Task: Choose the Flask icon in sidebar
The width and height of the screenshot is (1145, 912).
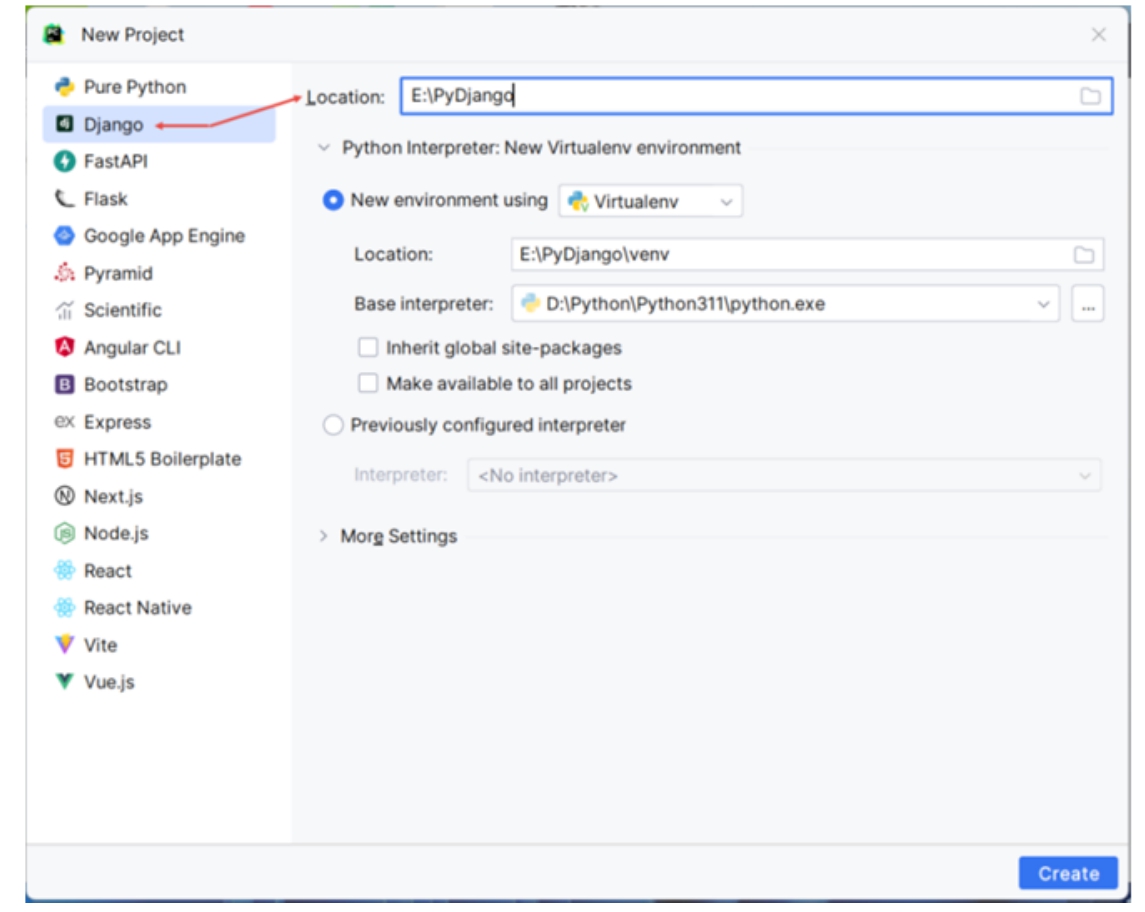Action: pyautogui.click(x=65, y=199)
